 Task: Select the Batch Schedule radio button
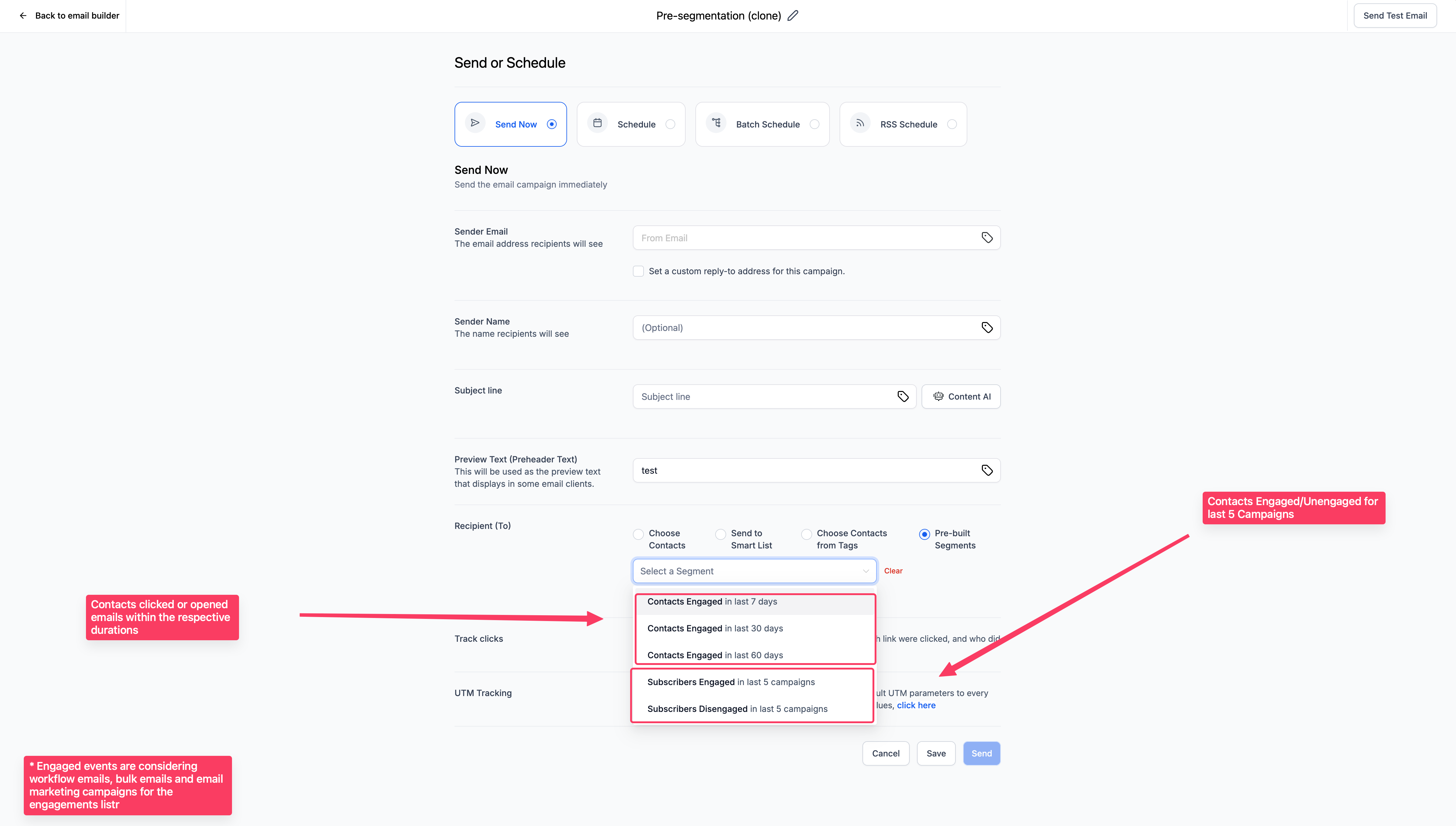click(x=814, y=124)
